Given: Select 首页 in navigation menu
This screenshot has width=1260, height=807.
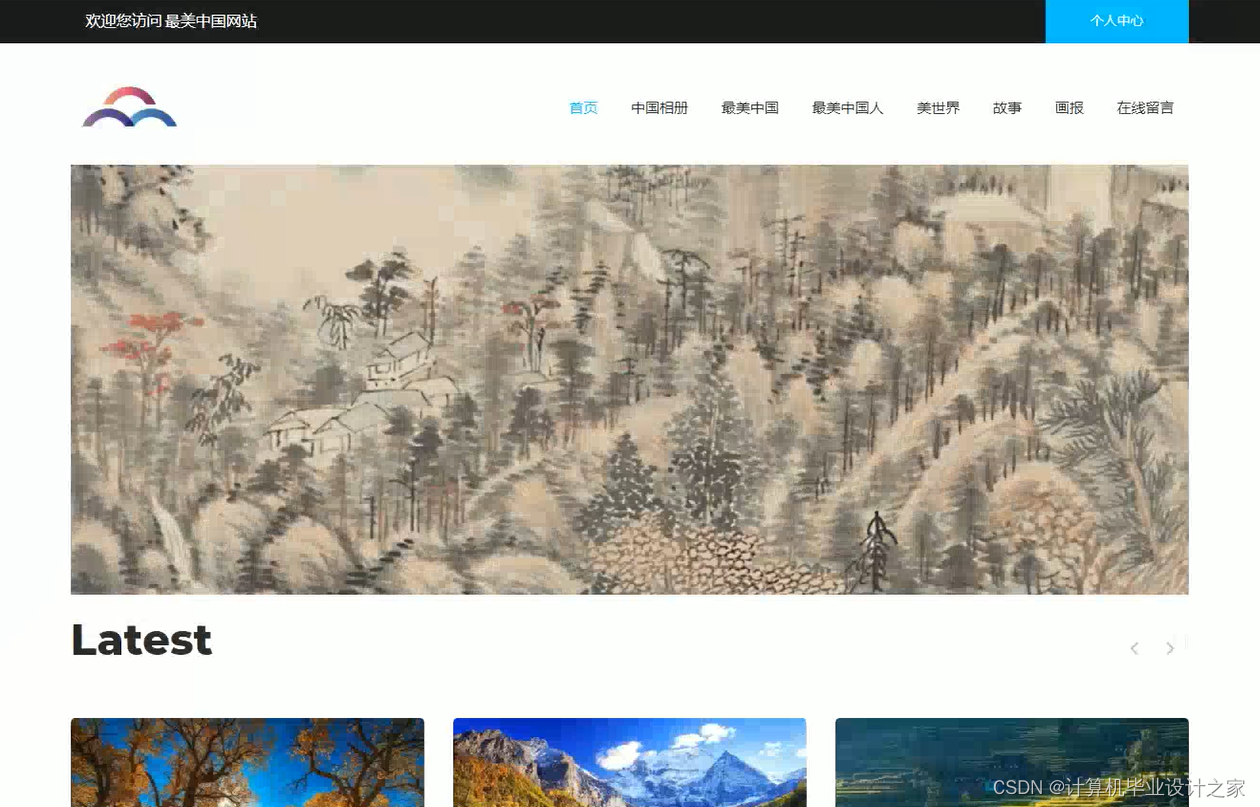Looking at the screenshot, I should (x=584, y=108).
